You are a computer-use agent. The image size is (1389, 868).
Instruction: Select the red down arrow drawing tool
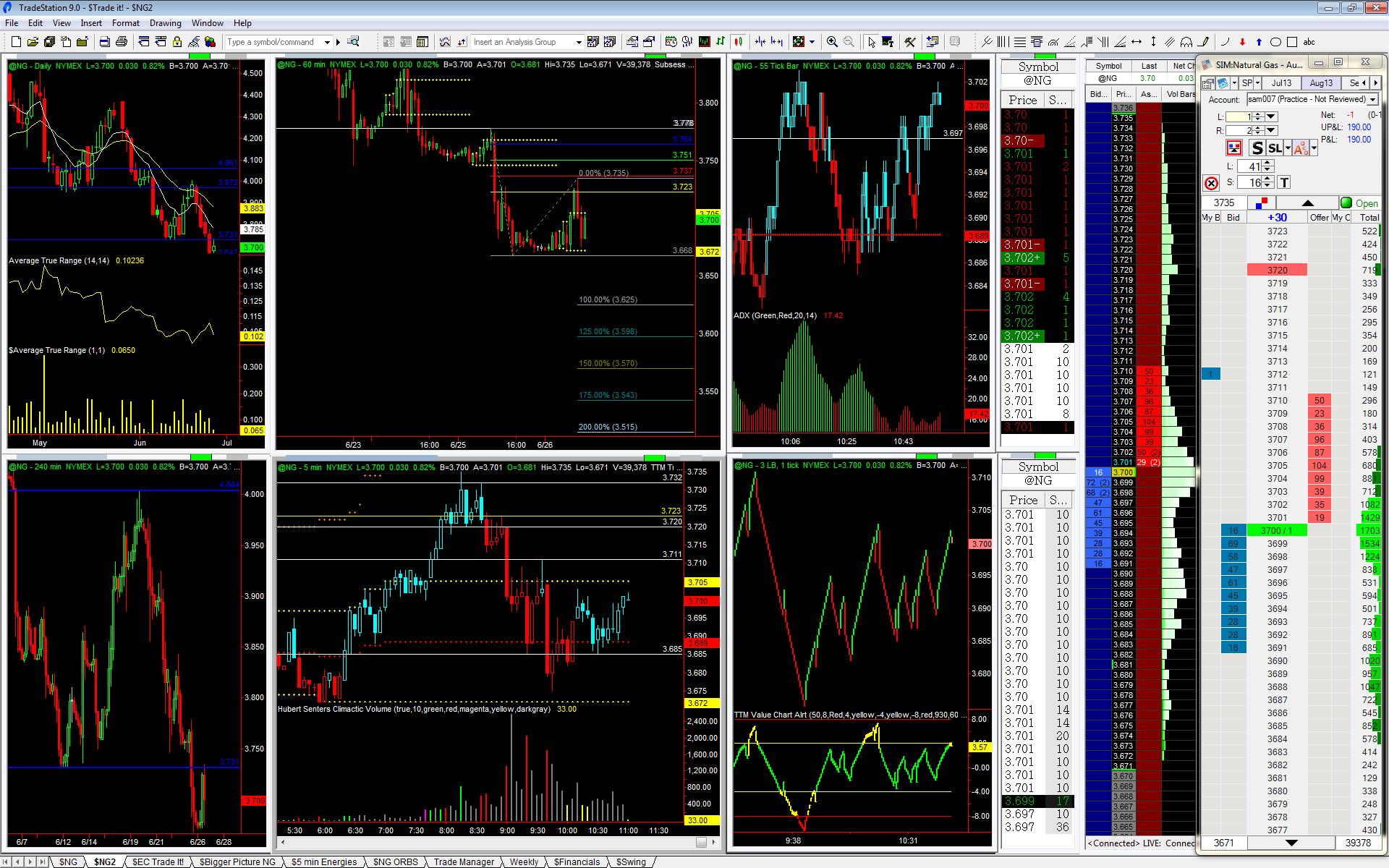coord(1242,42)
